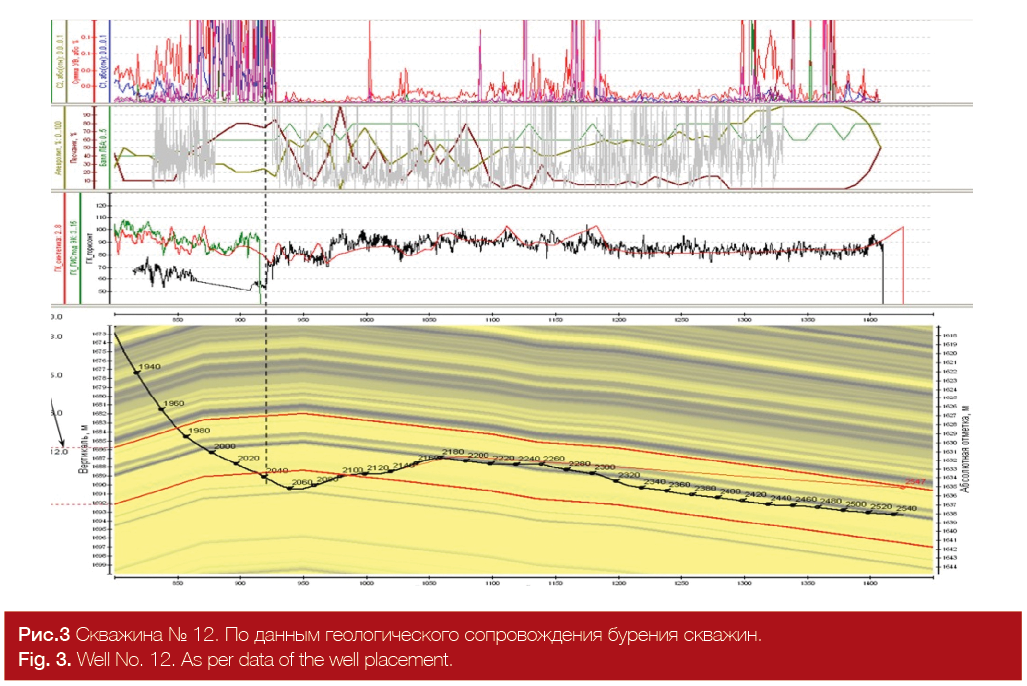The height and width of the screenshot is (686, 1027).
Task: Click the 2020 depth label
Action: [x=249, y=459]
